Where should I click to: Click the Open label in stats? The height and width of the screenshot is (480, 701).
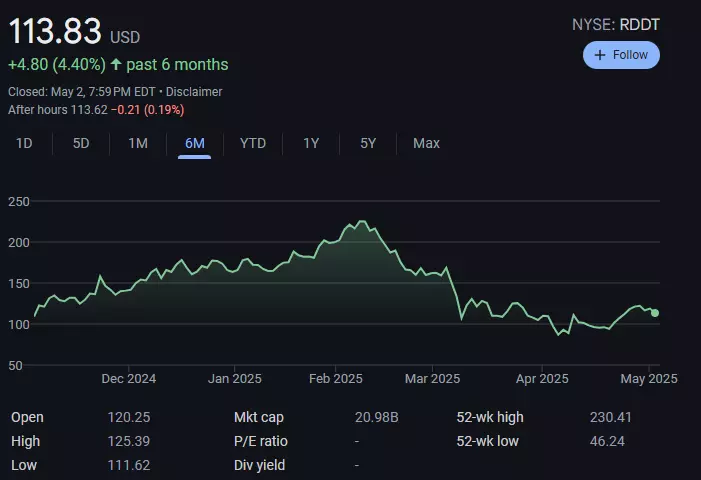tap(27, 417)
